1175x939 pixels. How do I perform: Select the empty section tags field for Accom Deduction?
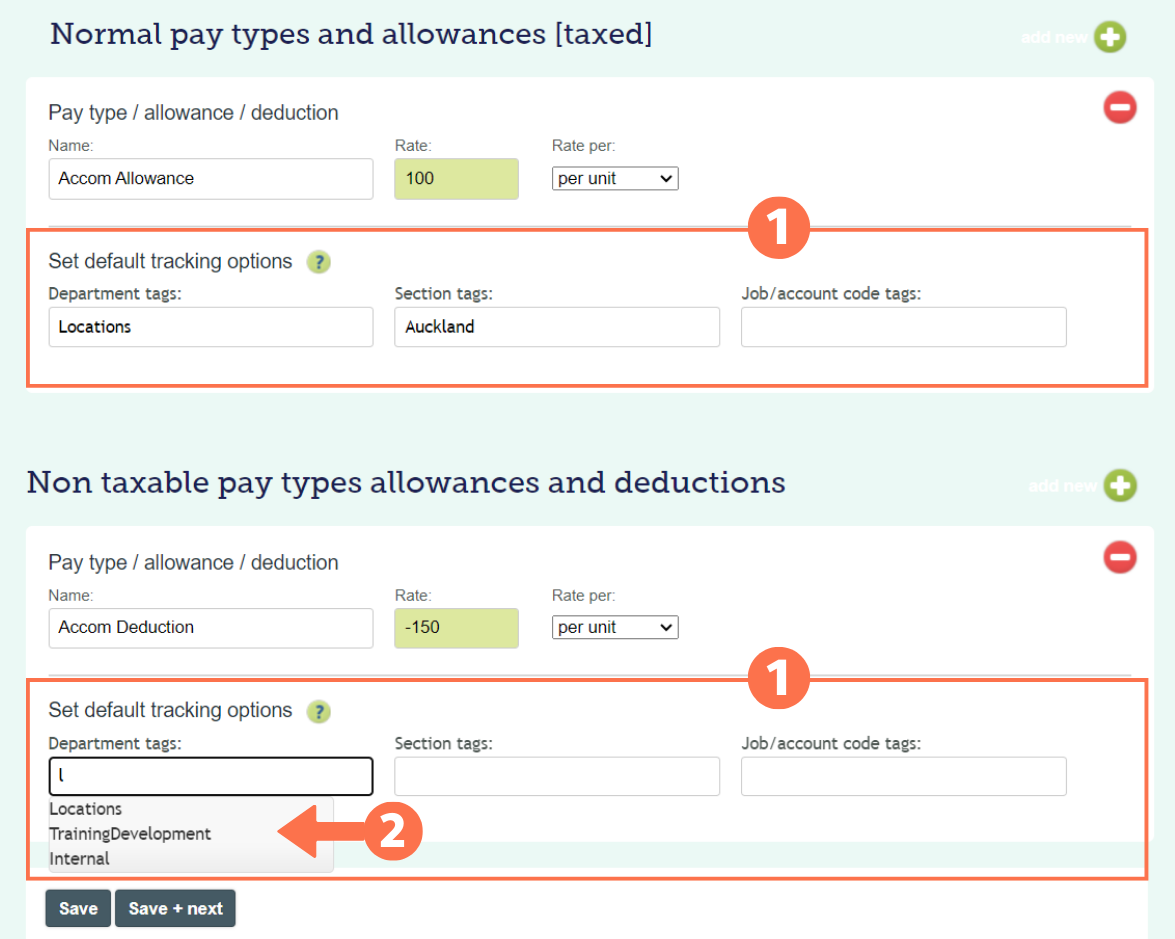click(556, 776)
